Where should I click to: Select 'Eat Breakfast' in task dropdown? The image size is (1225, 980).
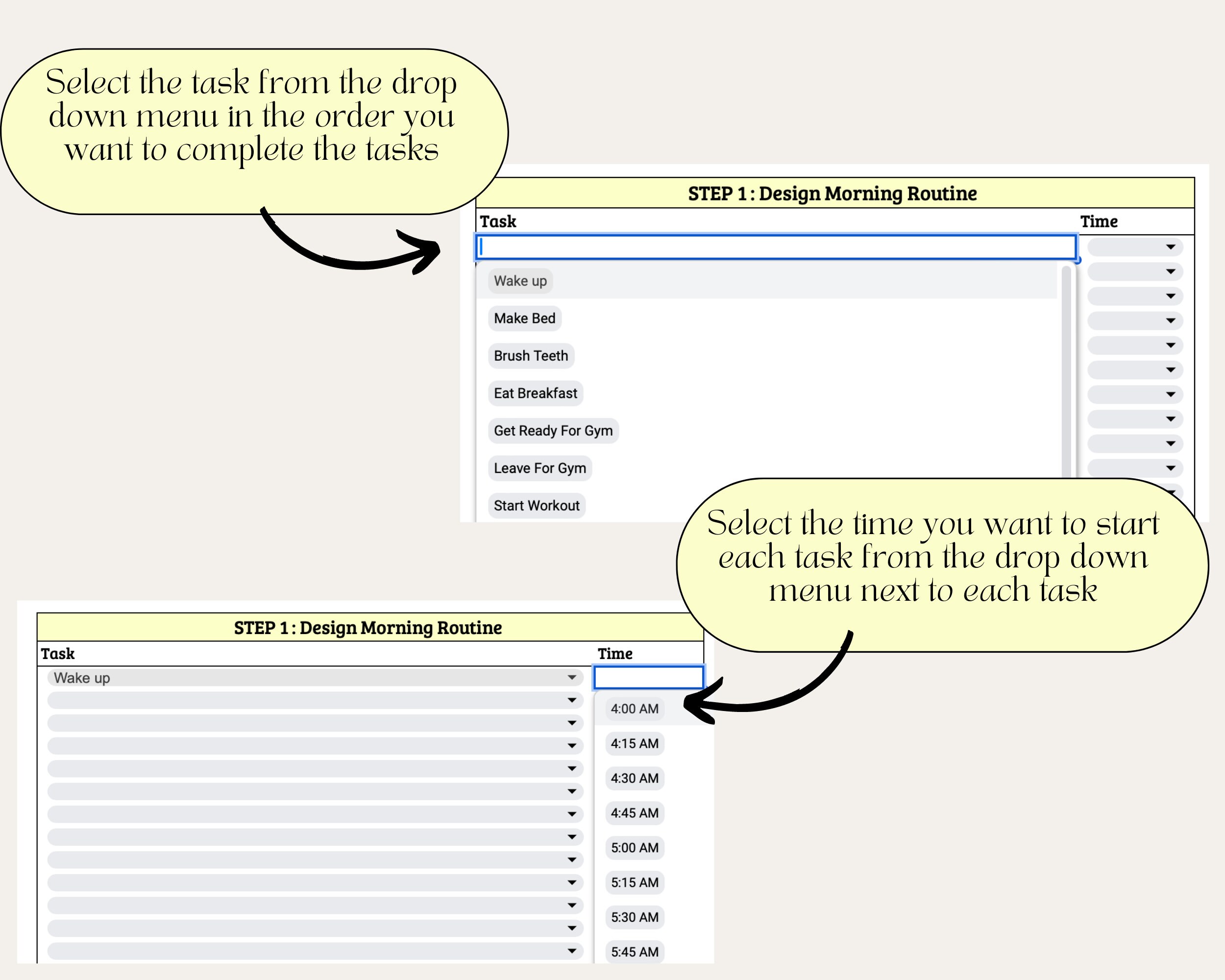point(535,393)
